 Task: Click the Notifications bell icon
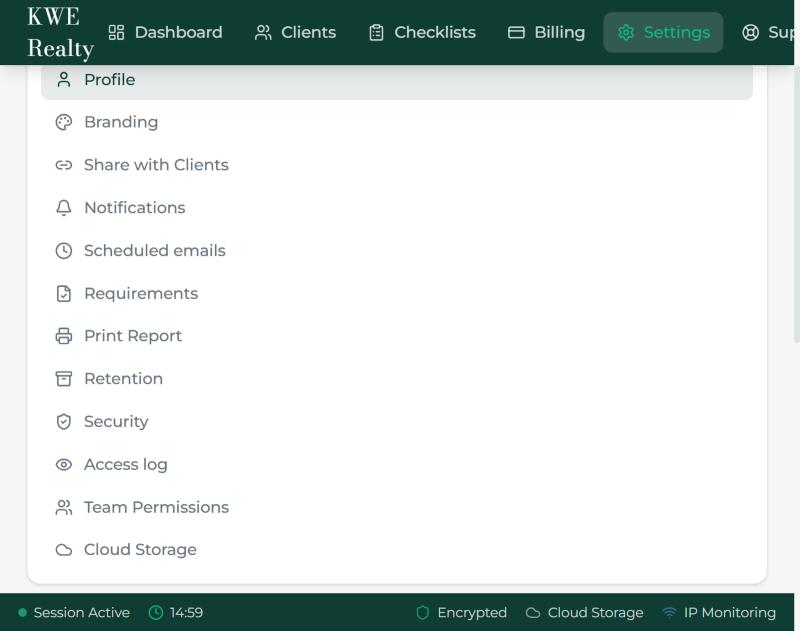64,208
